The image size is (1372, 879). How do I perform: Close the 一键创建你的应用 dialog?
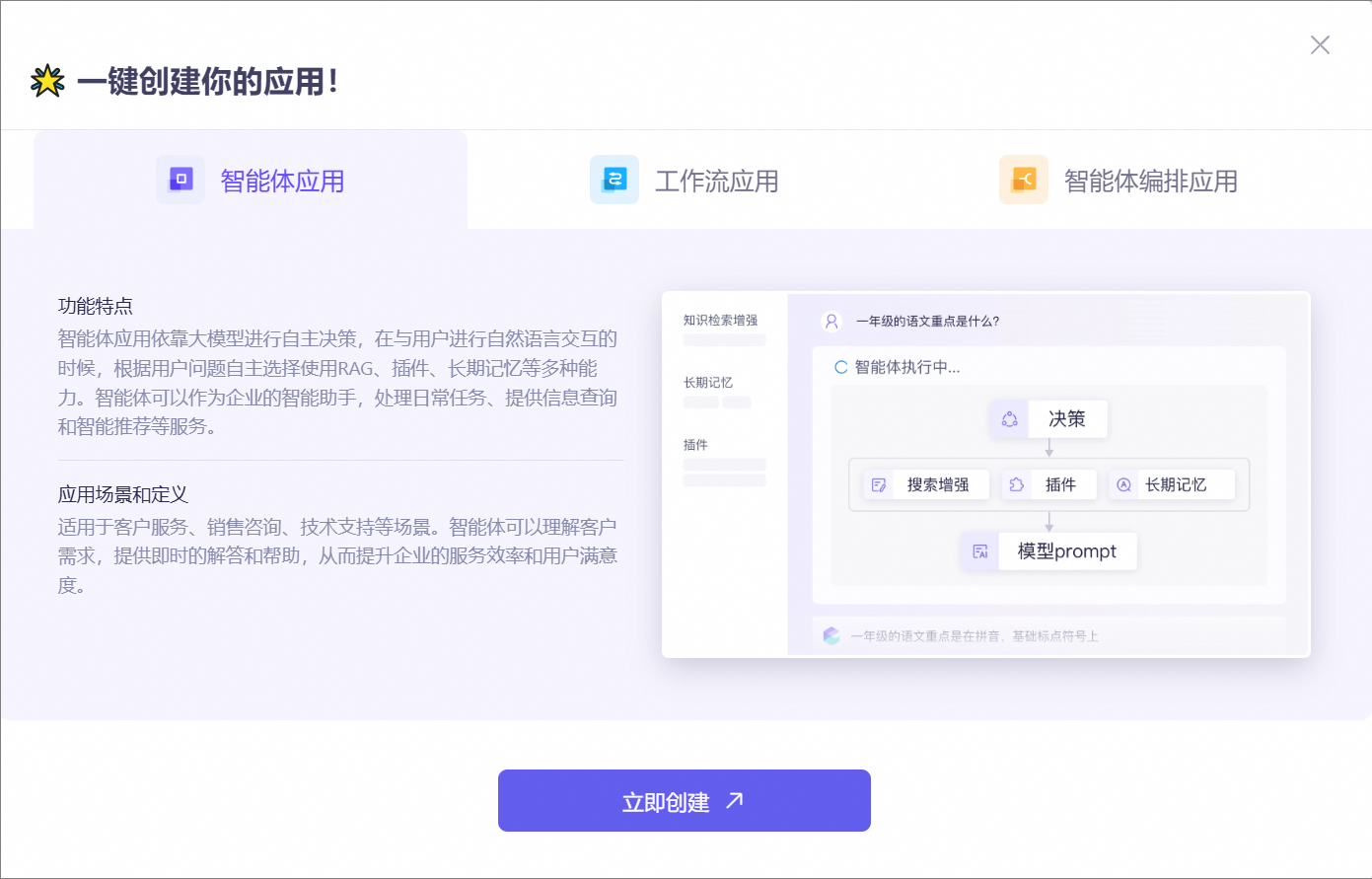coord(1320,45)
